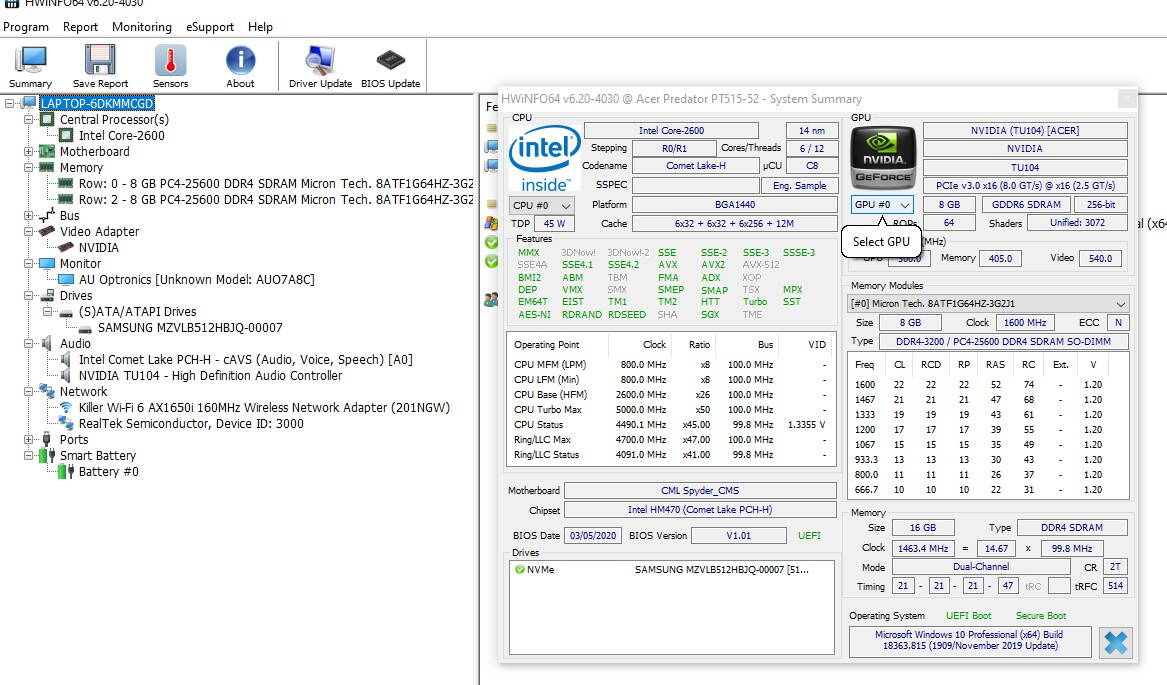The height and width of the screenshot is (685, 1167).
Task: Click the Codename Comet Lake-H field
Action: pos(695,166)
